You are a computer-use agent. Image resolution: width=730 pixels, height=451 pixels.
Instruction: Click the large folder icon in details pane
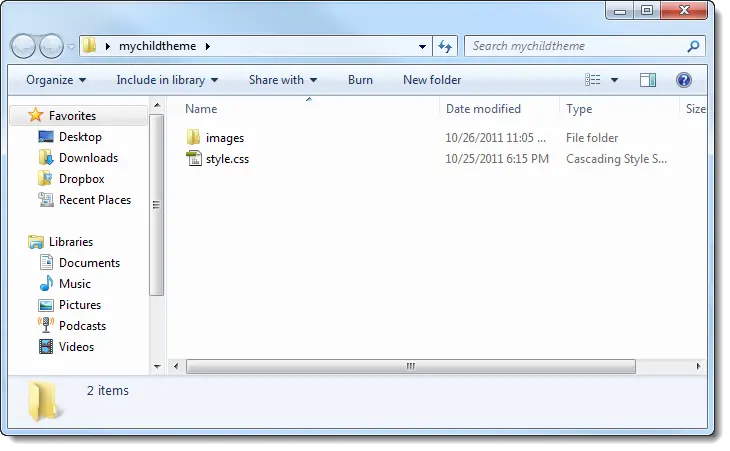(x=43, y=402)
